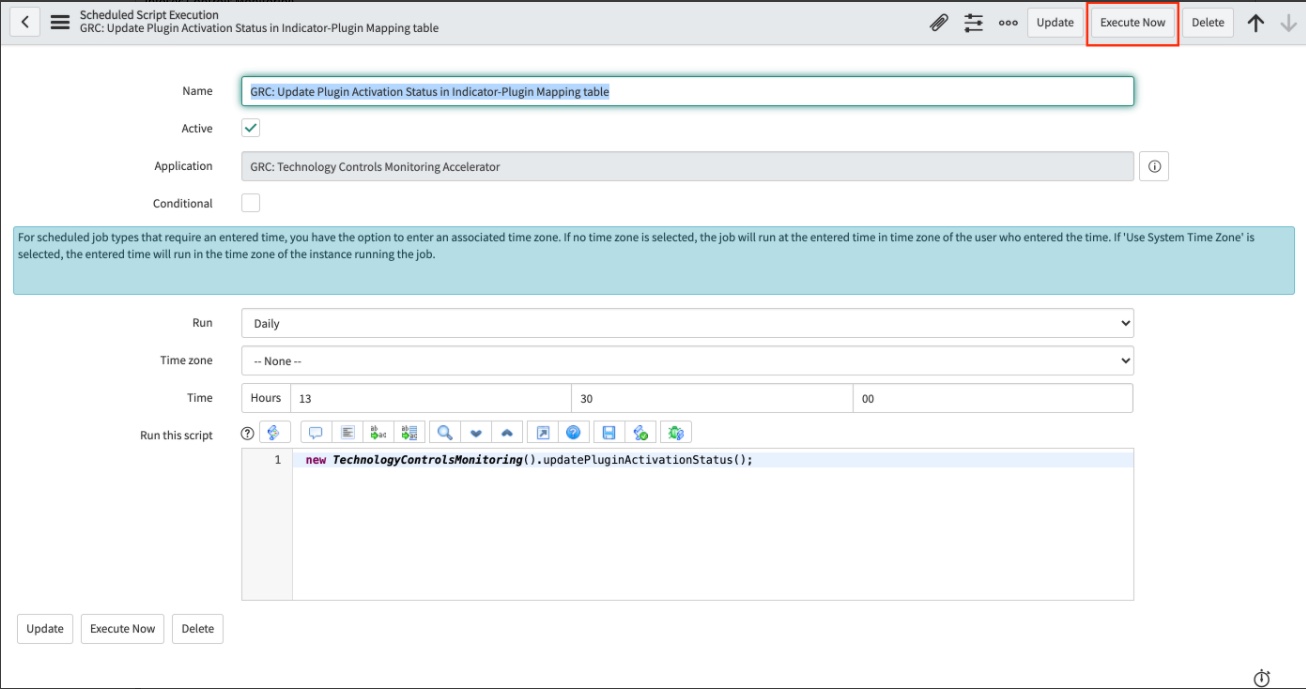
Task: Click the header Delete button
Action: coord(1208,22)
